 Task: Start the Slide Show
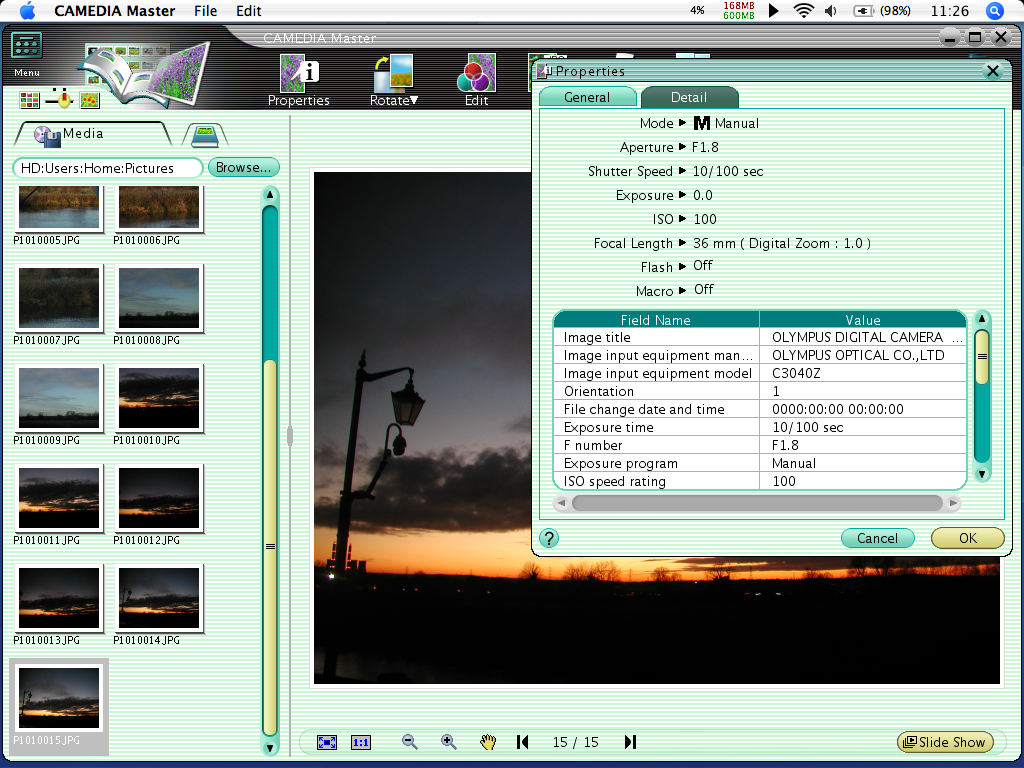[x=945, y=742]
